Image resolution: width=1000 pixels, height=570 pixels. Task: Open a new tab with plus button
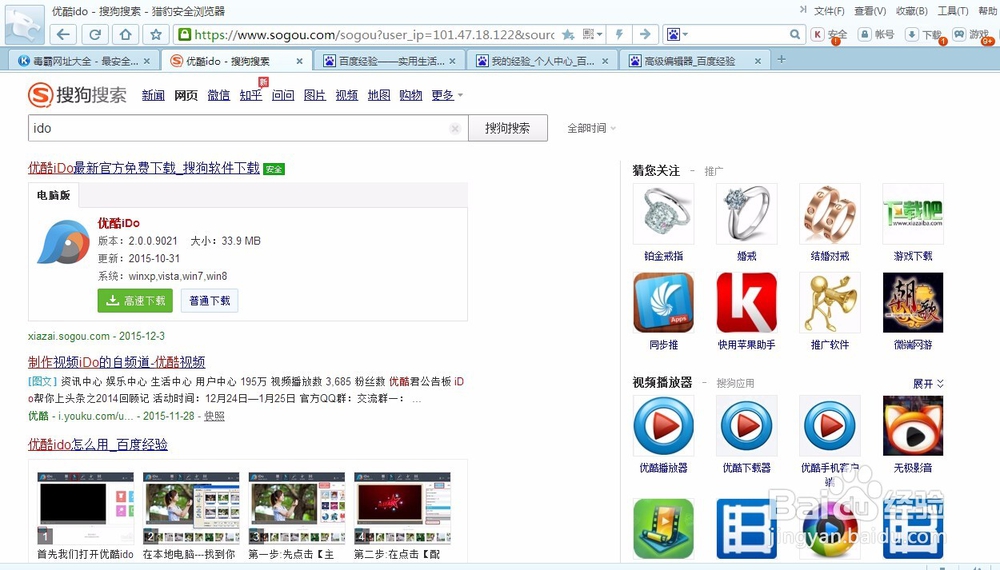coord(781,60)
